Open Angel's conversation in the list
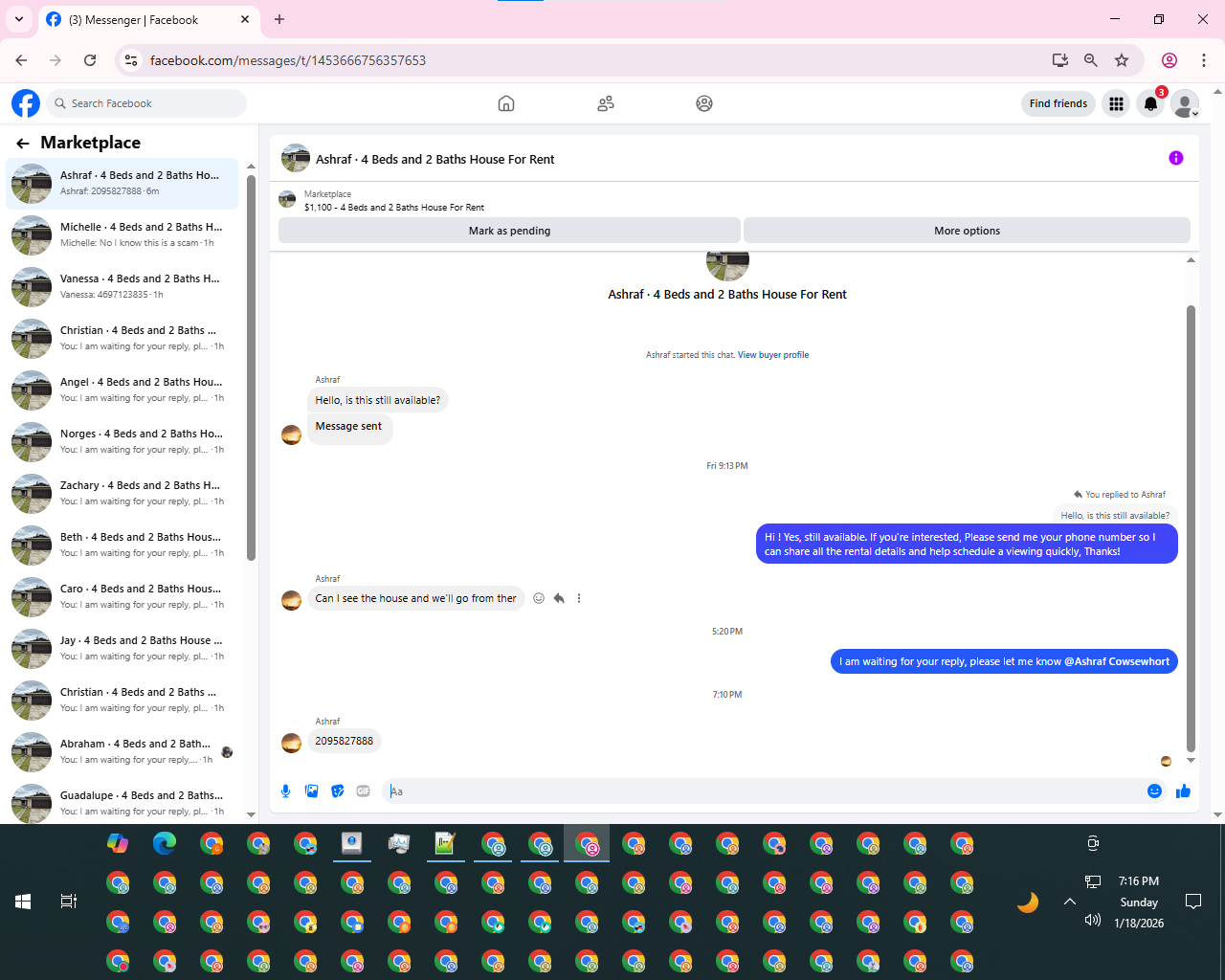The image size is (1225, 980). point(122,390)
